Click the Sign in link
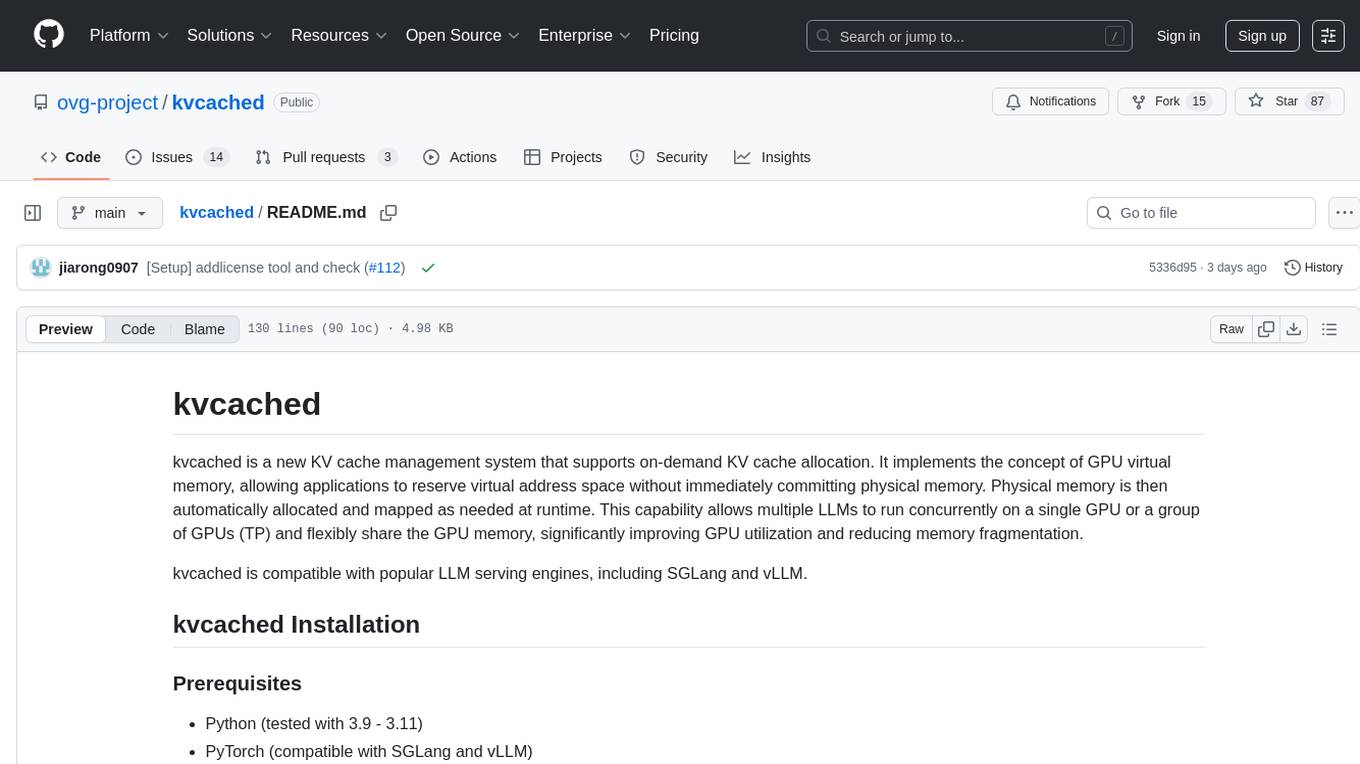This screenshot has width=1360, height=764. click(x=1178, y=36)
